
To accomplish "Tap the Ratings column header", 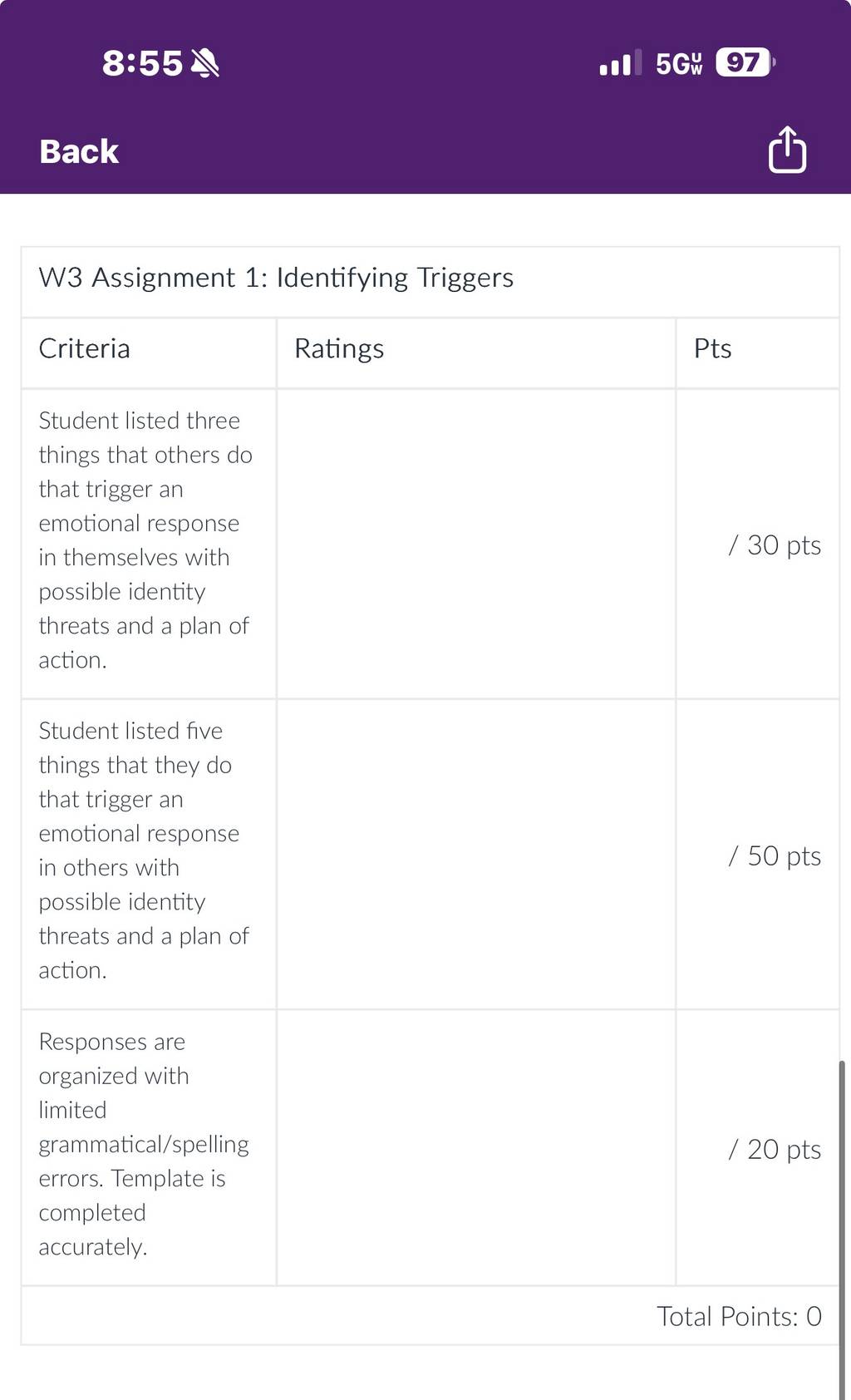I will pos(476,348).
